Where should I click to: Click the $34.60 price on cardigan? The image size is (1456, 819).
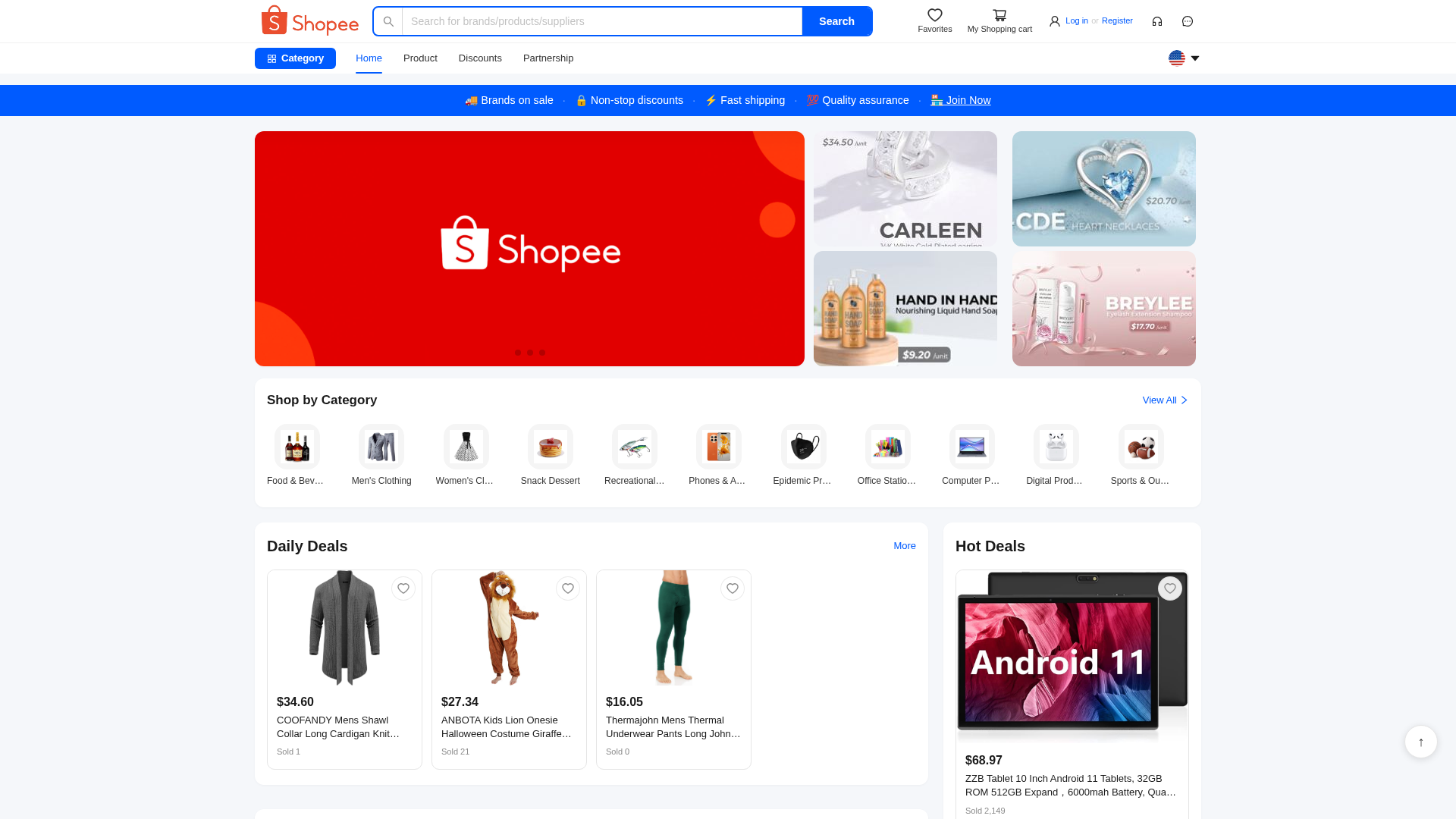(295, 702)
